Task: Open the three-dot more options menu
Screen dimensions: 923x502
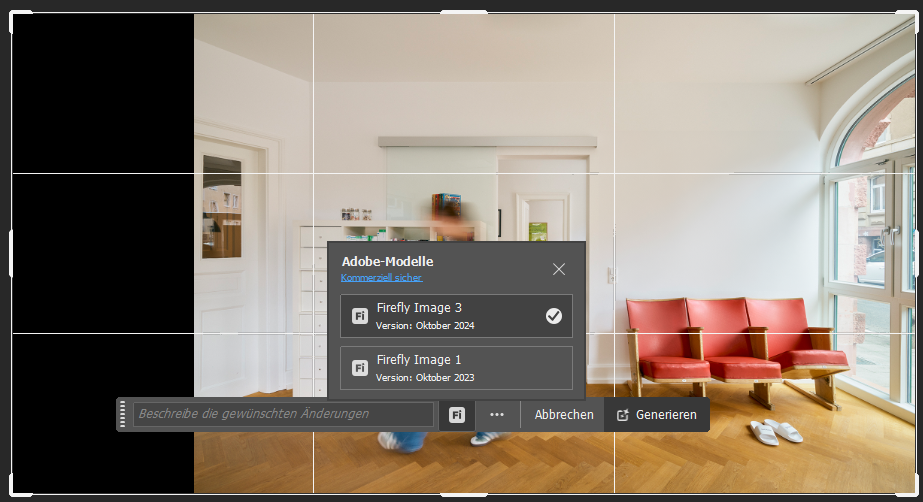Action: [497, 415]
